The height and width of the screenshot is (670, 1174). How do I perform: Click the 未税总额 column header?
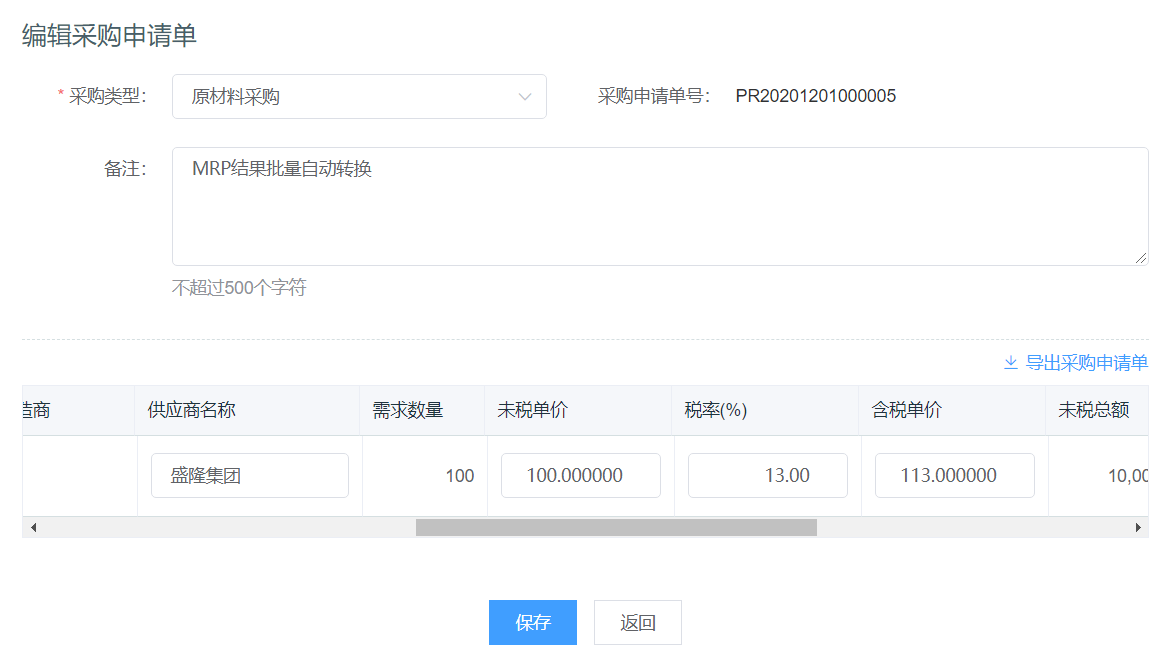tap(1094, 410)
